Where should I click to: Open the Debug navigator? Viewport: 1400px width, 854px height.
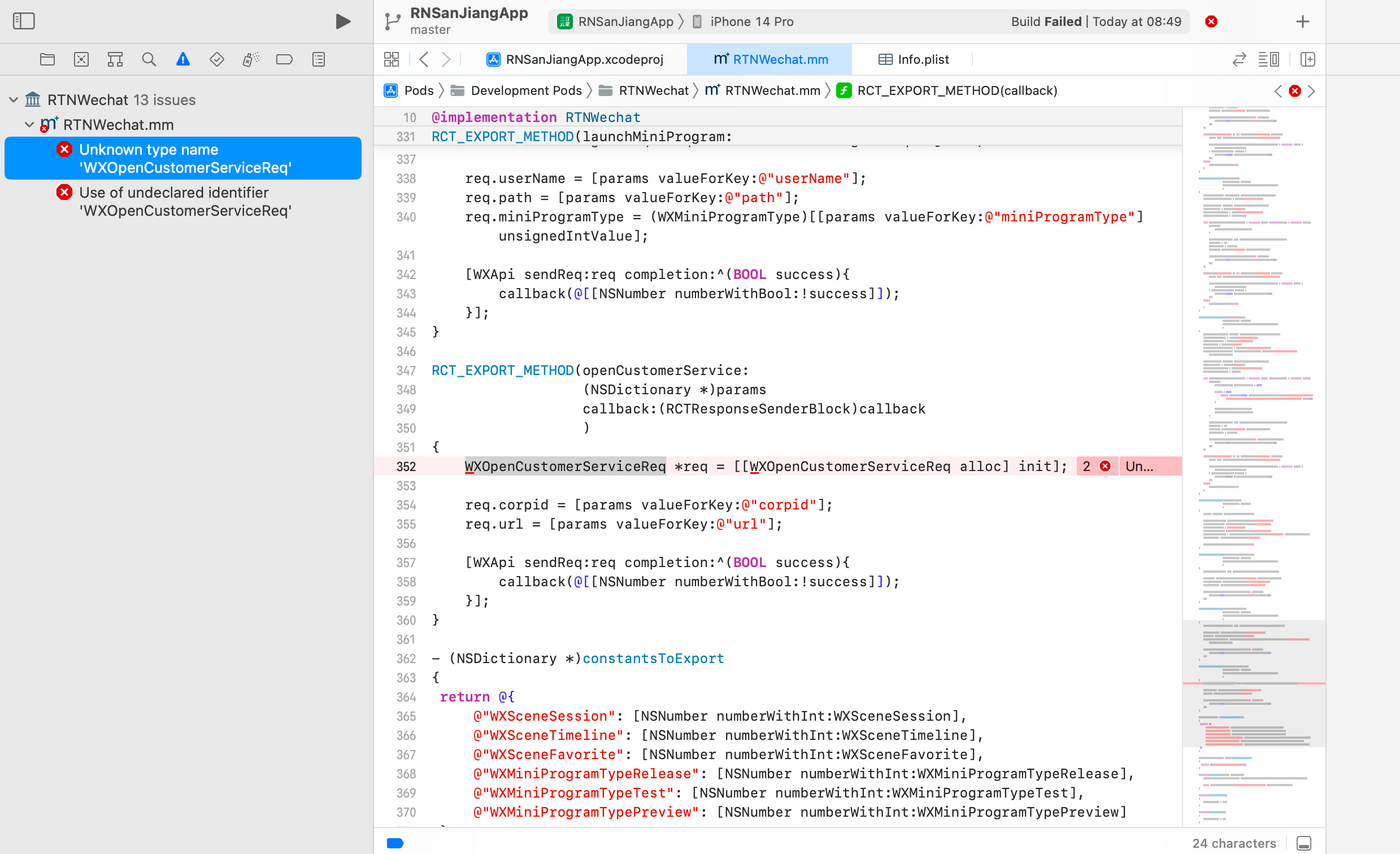click(251, 59)
